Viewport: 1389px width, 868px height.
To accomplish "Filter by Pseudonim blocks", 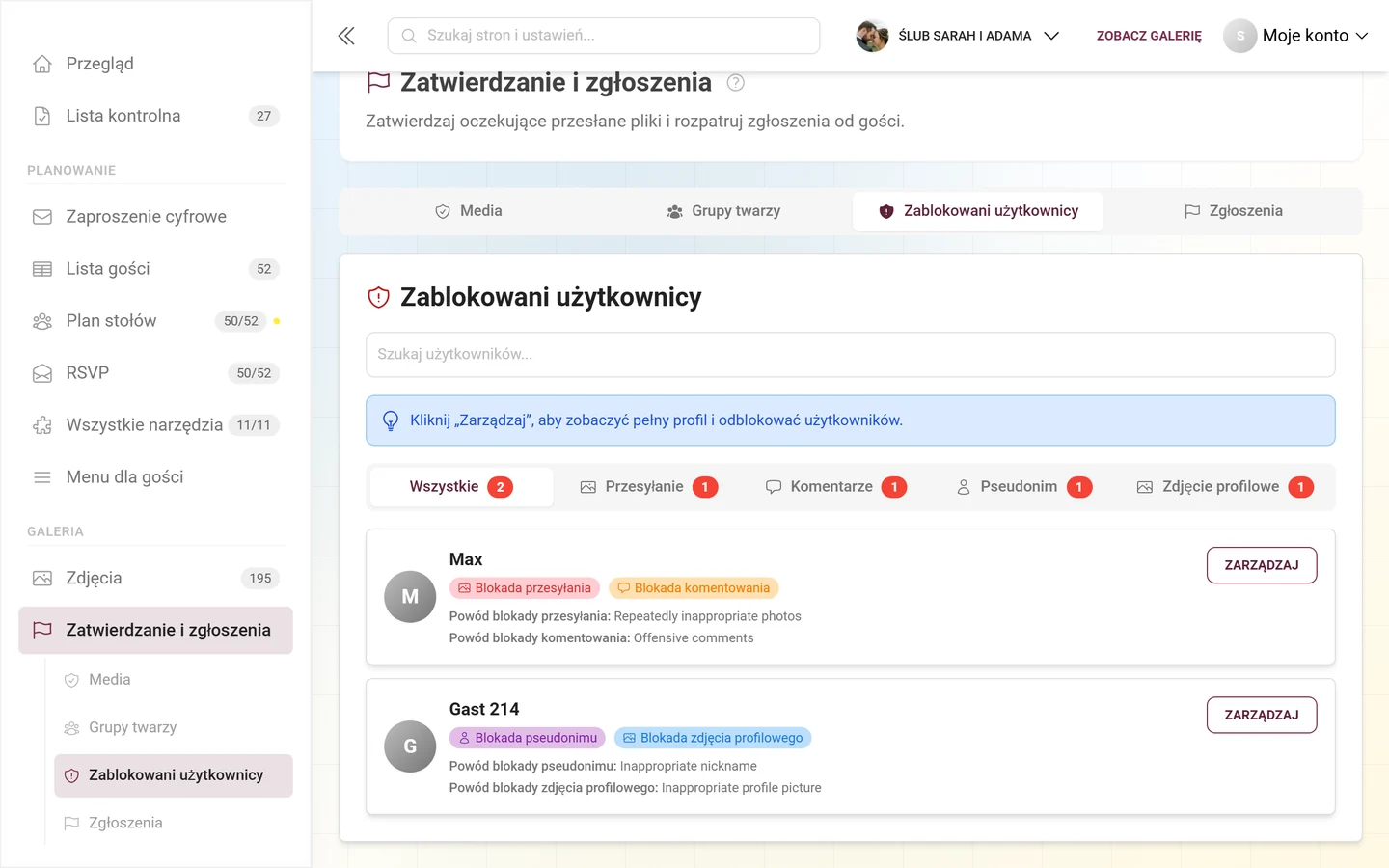I will coord(1023,487).
